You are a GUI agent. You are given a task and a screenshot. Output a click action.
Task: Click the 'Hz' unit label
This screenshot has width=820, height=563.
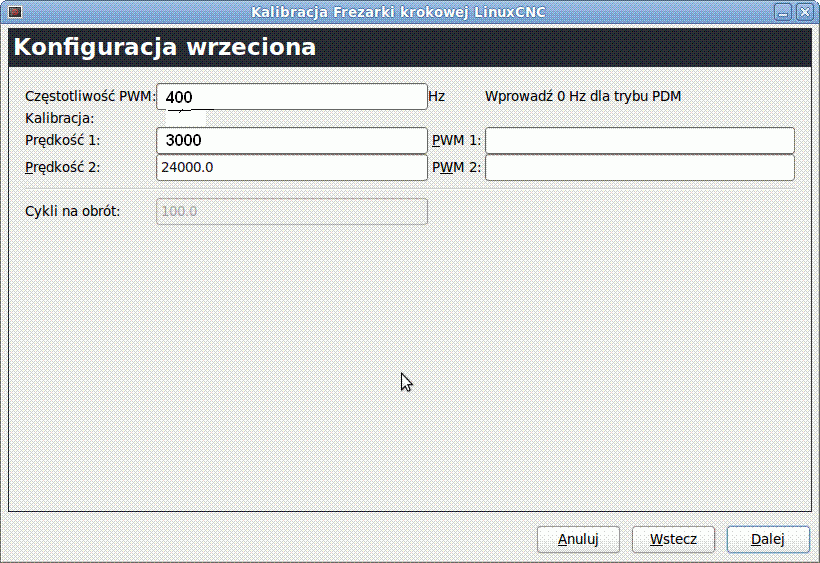[437, 96]
